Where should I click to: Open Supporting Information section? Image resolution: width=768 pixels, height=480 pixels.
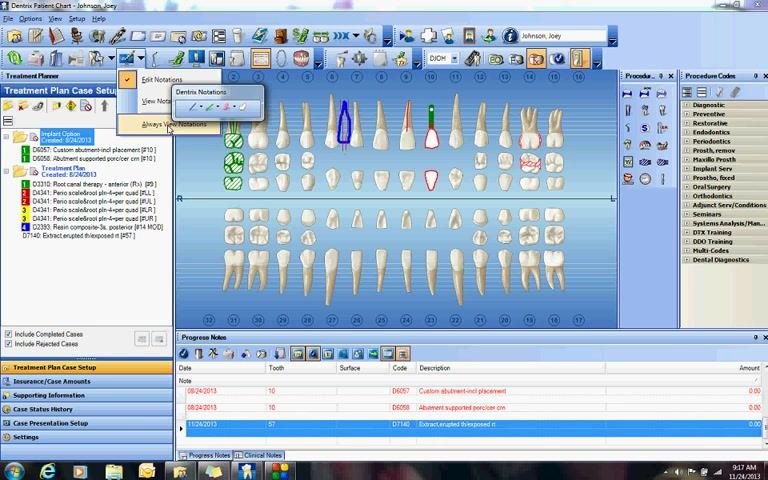[87, 395]
